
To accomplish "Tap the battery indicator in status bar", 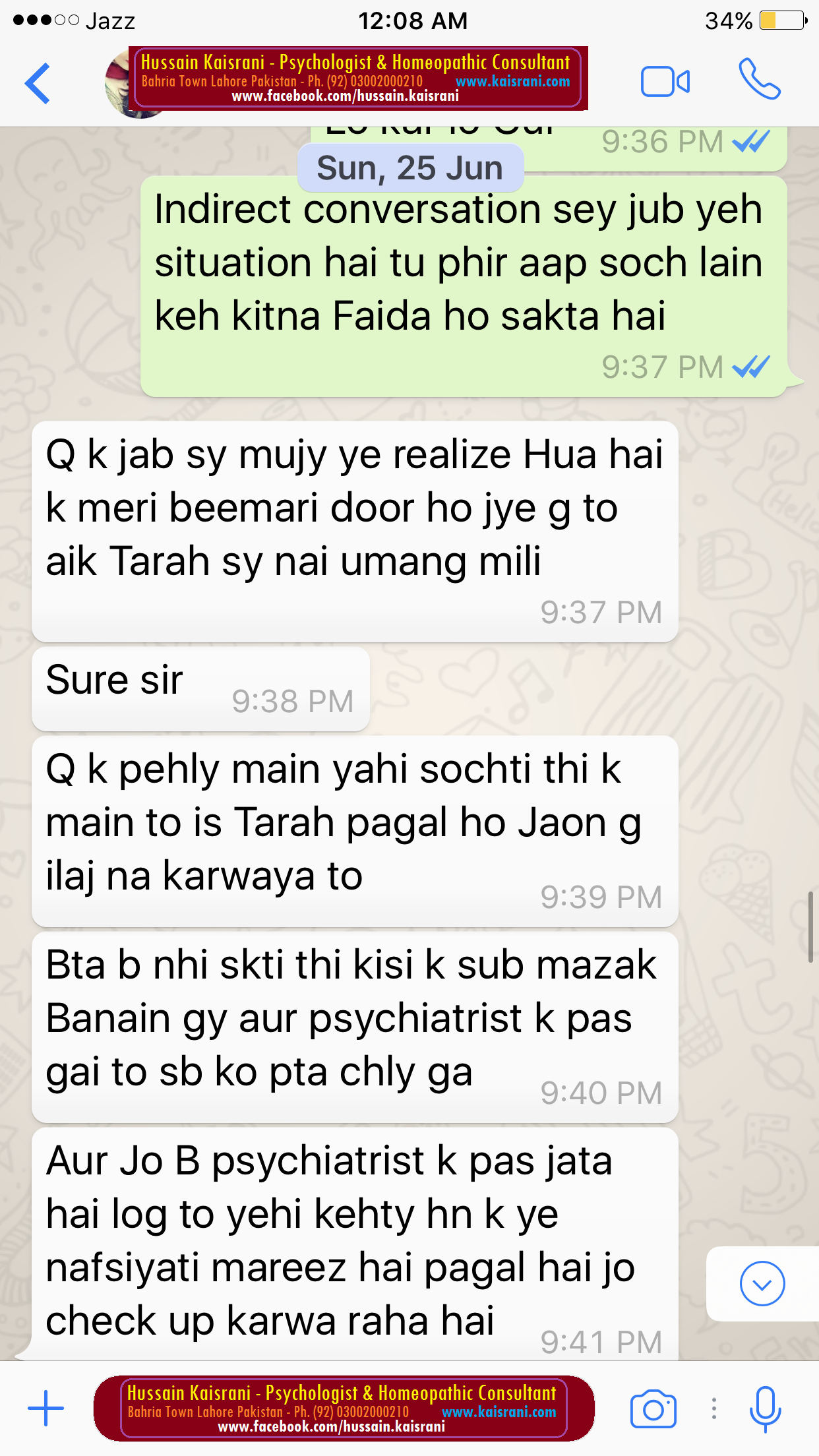I will 783,20.
